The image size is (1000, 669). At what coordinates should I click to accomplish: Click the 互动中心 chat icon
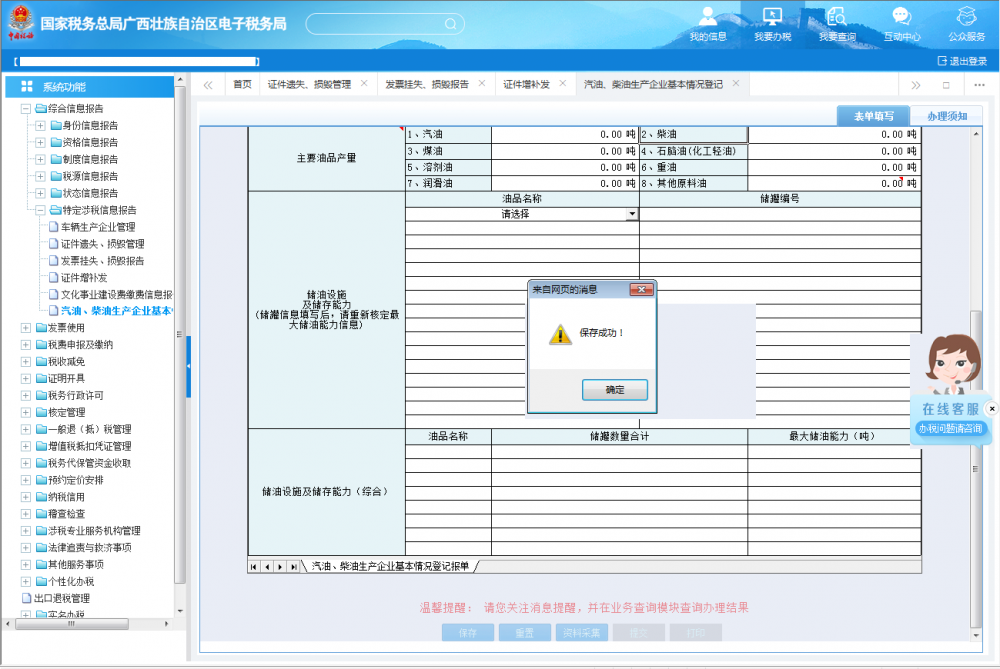pos(899,20)
